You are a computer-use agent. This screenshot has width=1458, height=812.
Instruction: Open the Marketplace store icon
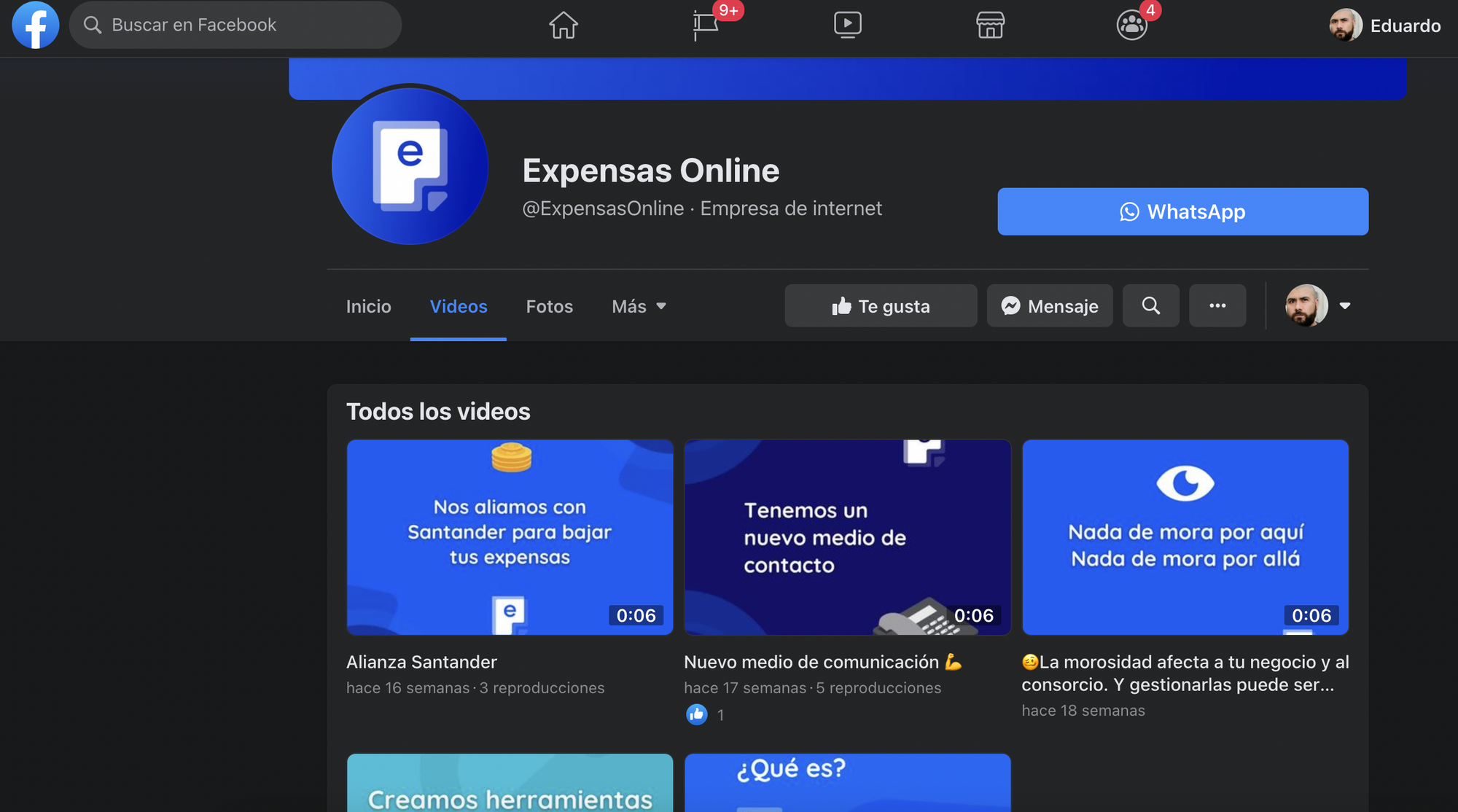click(990, 26)
